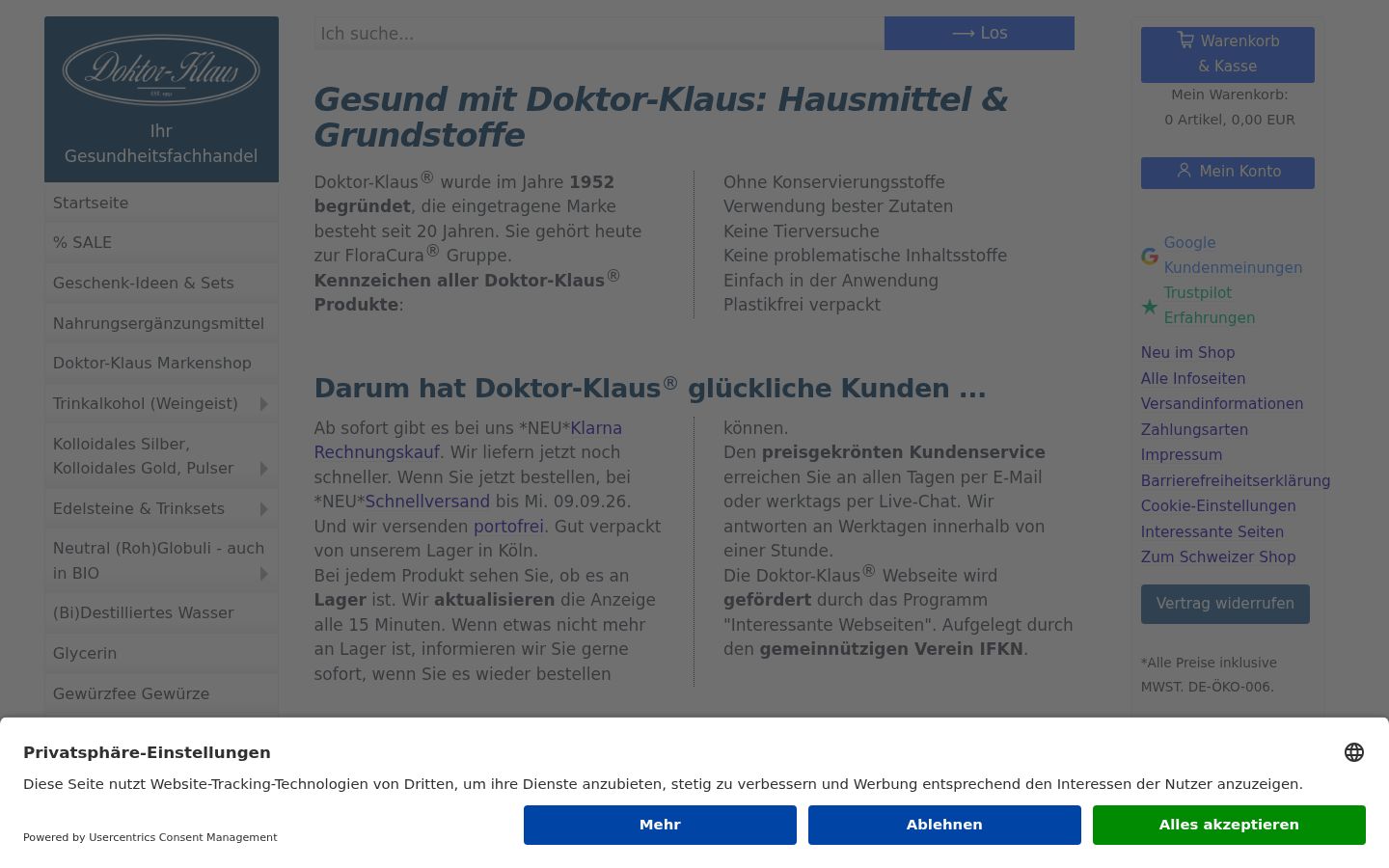1389x868 pixels.
Task: Click 'Ihr Gesundheitsfachhandel' tagline
Action: point(161,144)
